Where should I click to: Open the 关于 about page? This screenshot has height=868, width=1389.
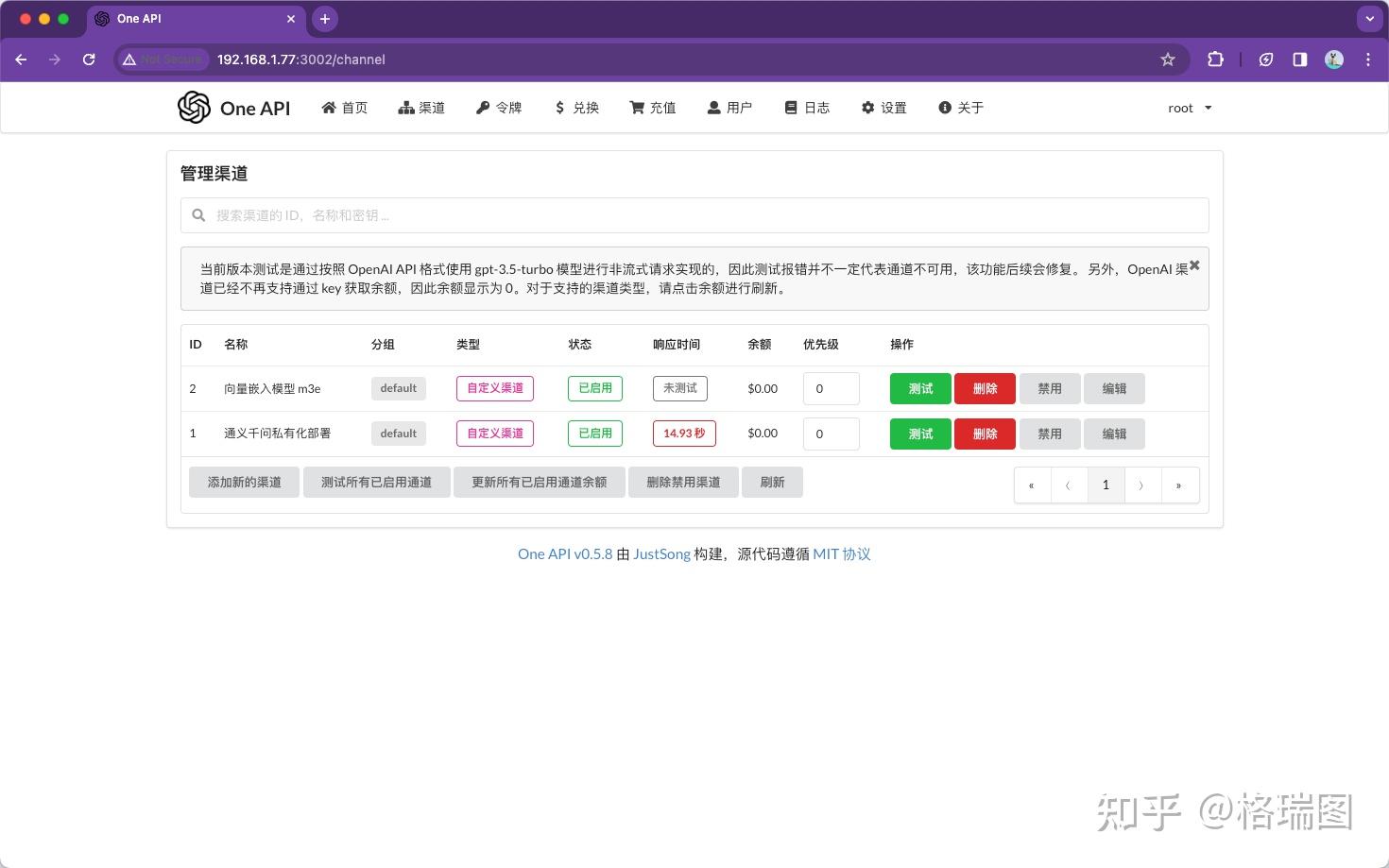pyautogui.click(x=960, y=108)
